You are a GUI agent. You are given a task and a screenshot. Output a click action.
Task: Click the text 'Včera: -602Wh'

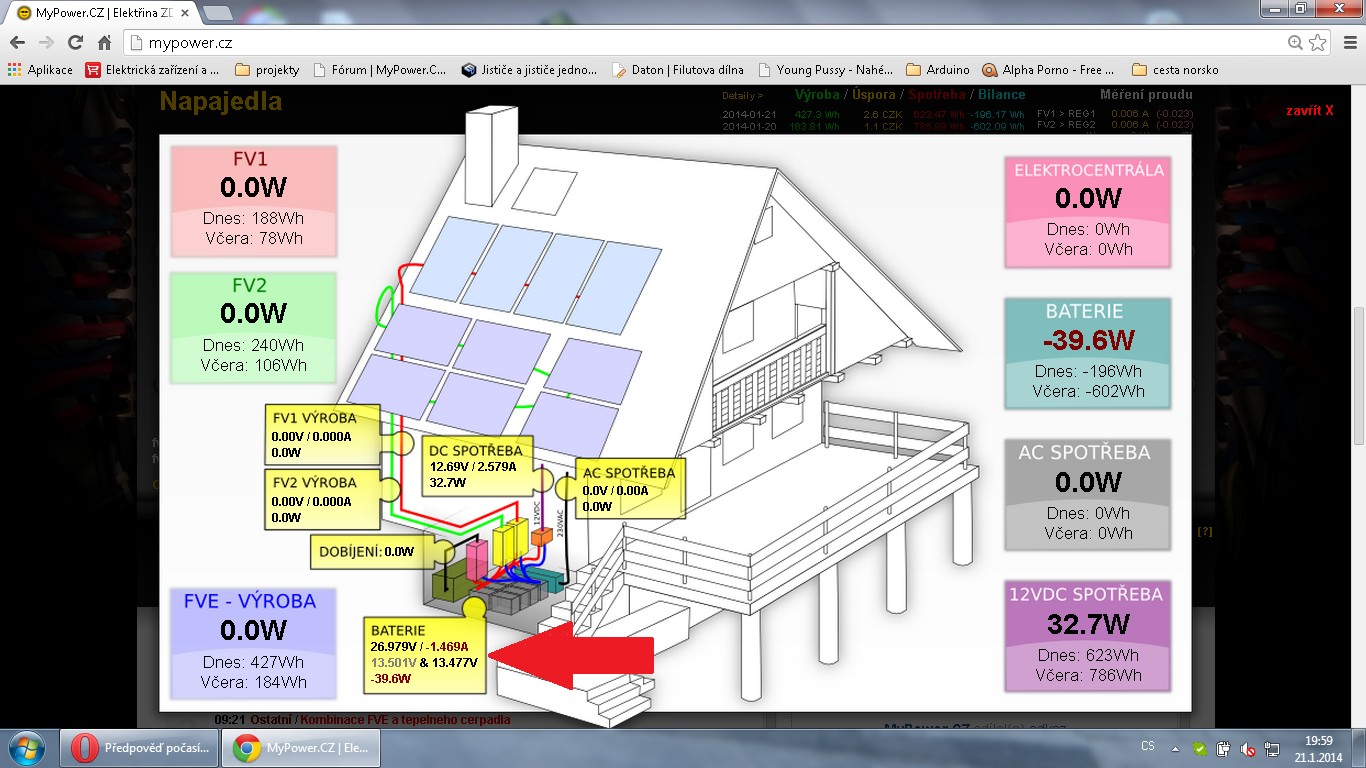coord(1089,391)
